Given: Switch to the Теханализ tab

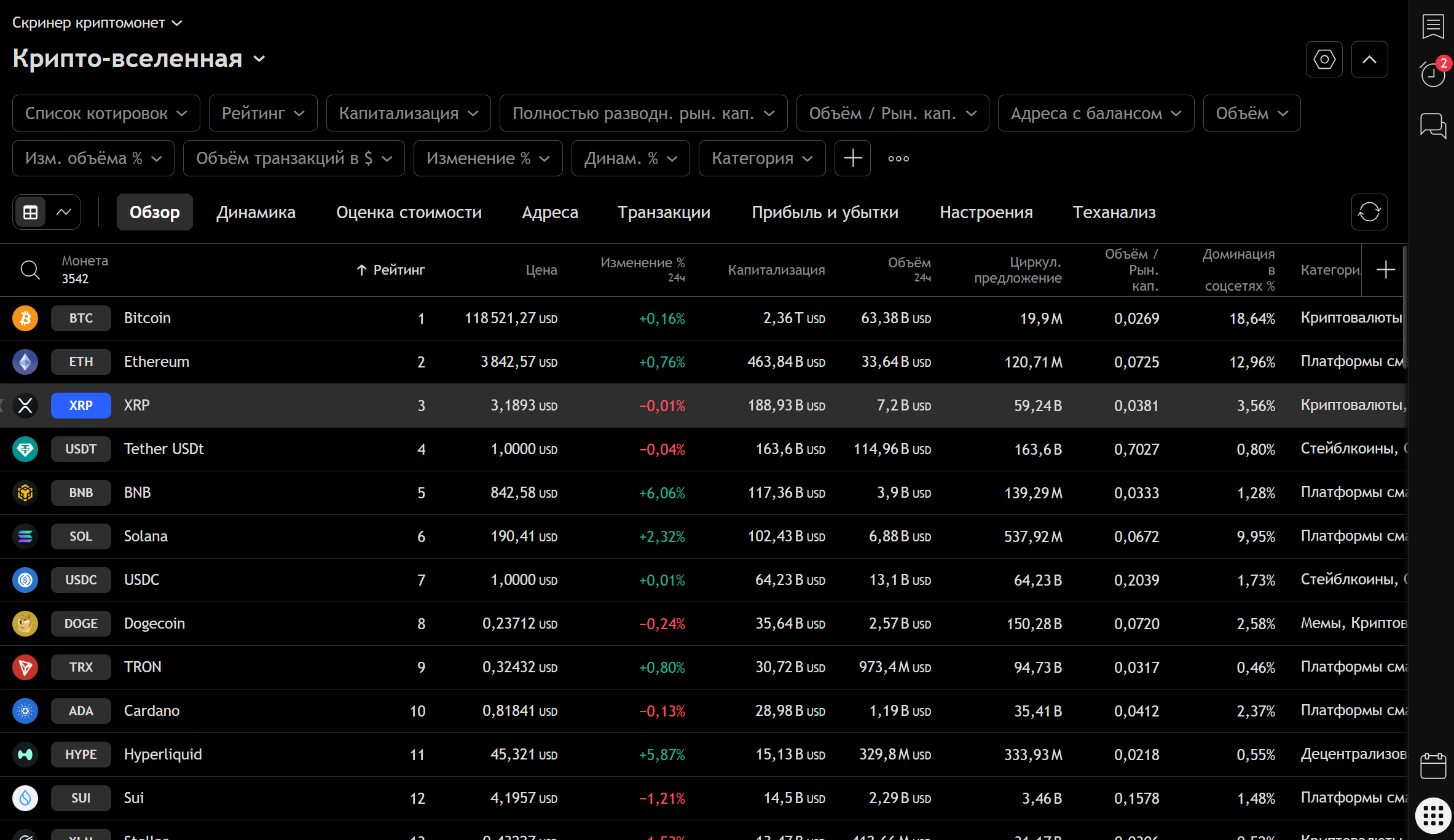Looking at the screenshot, I should pyautogui.click(x=1114, y=213).
